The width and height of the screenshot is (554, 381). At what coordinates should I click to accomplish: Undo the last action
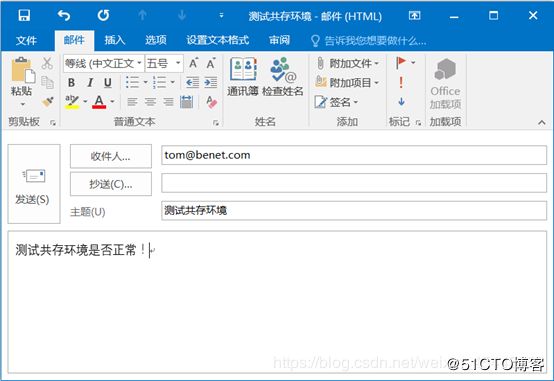pos(64,16)
